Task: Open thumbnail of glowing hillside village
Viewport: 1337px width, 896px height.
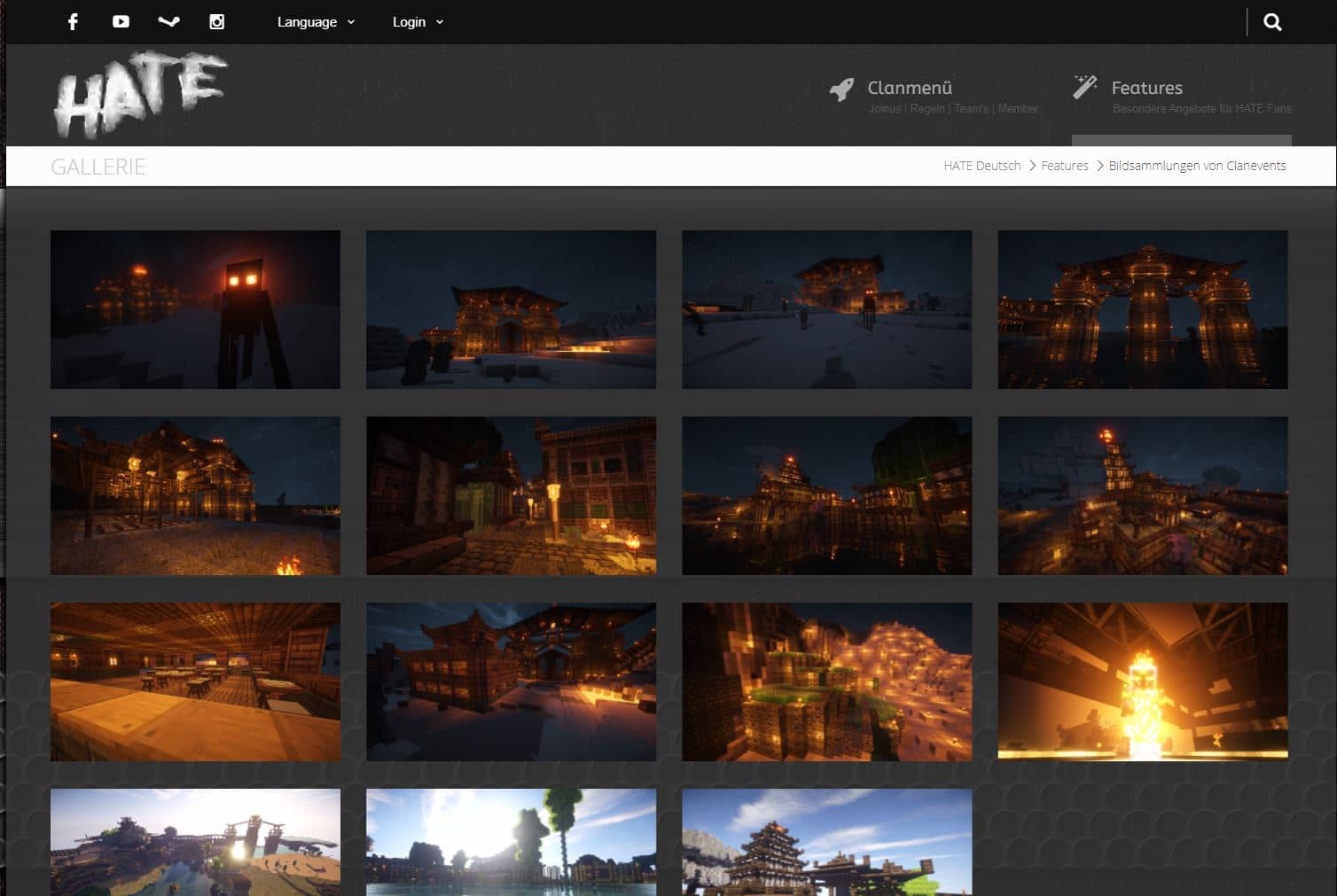Action: (826, 682)
